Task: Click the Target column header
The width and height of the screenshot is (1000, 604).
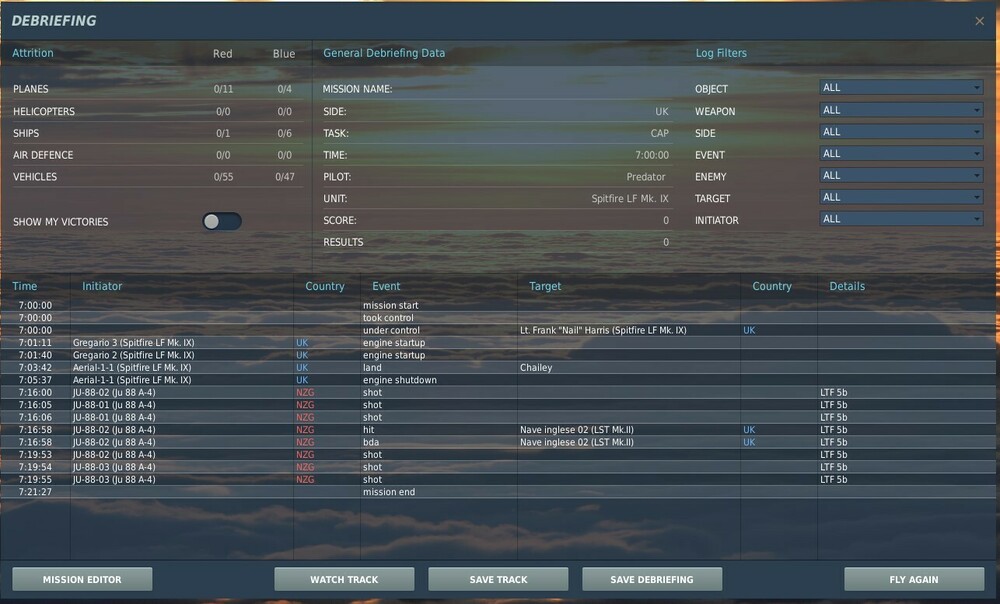Action: click(x=545, y=286)
